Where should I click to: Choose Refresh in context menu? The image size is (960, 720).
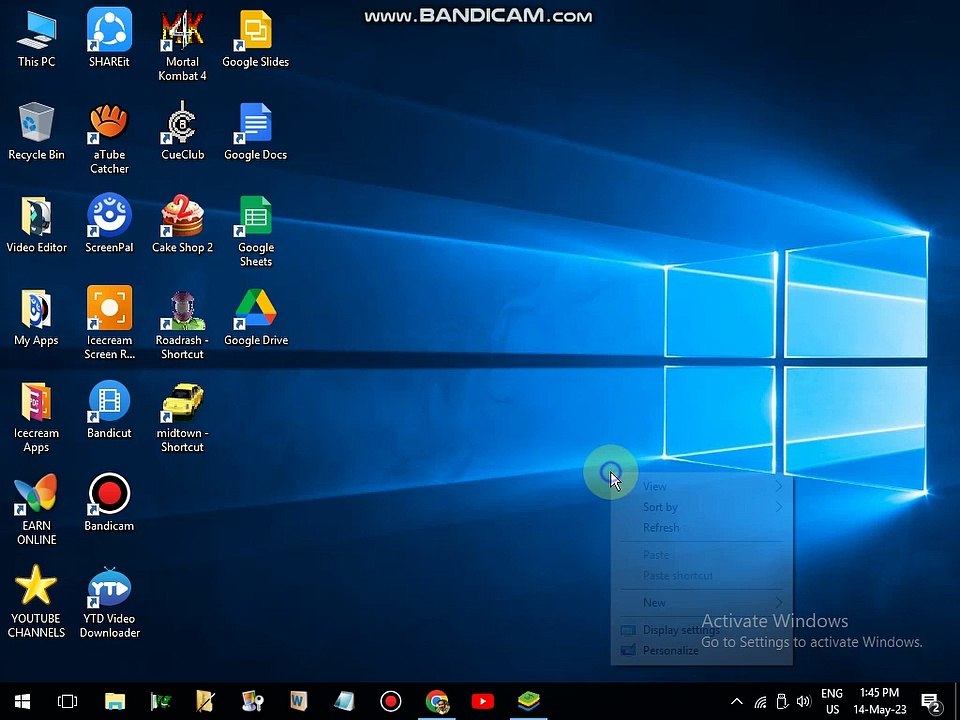tap(702, 528)
